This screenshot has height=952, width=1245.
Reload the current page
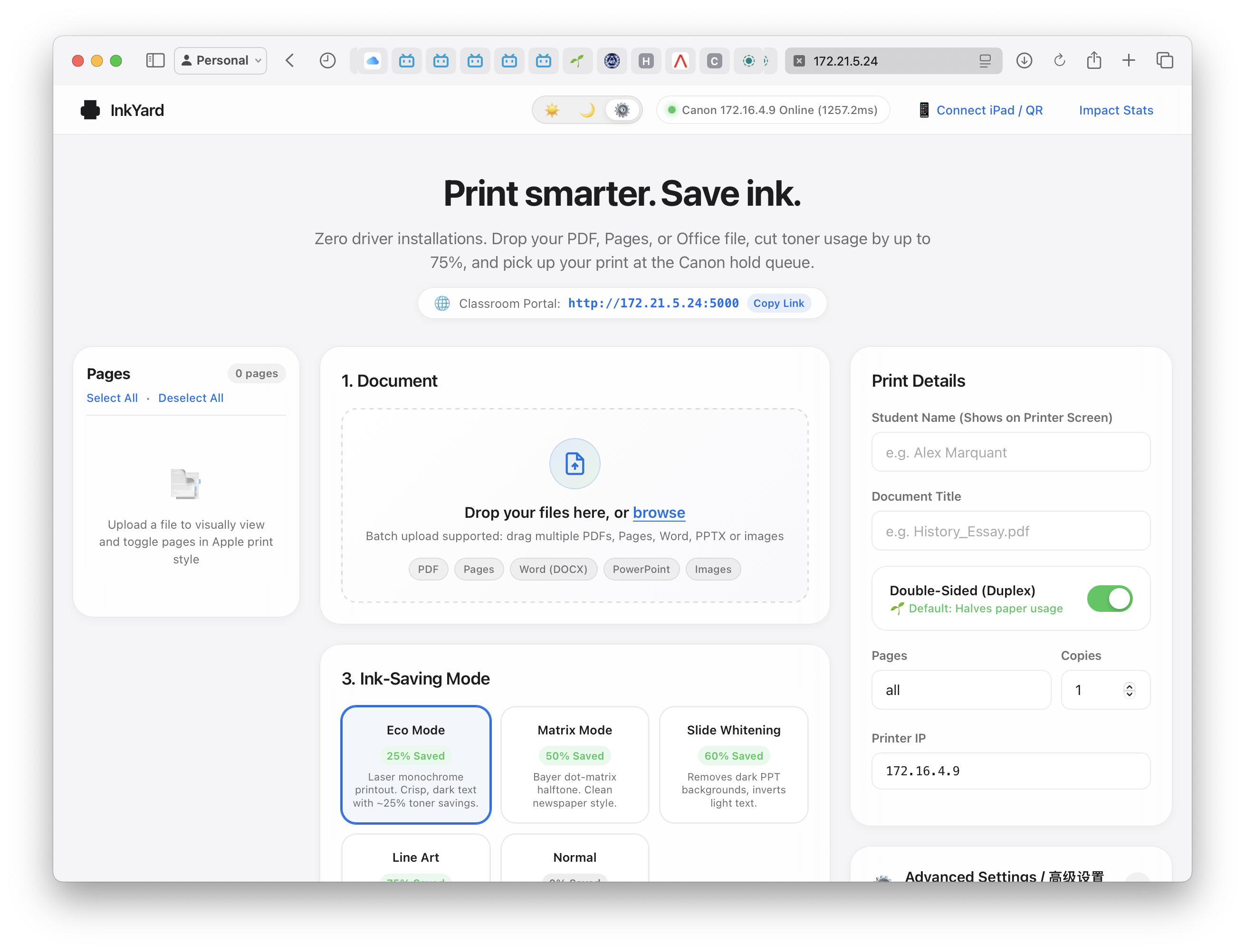1059,61
